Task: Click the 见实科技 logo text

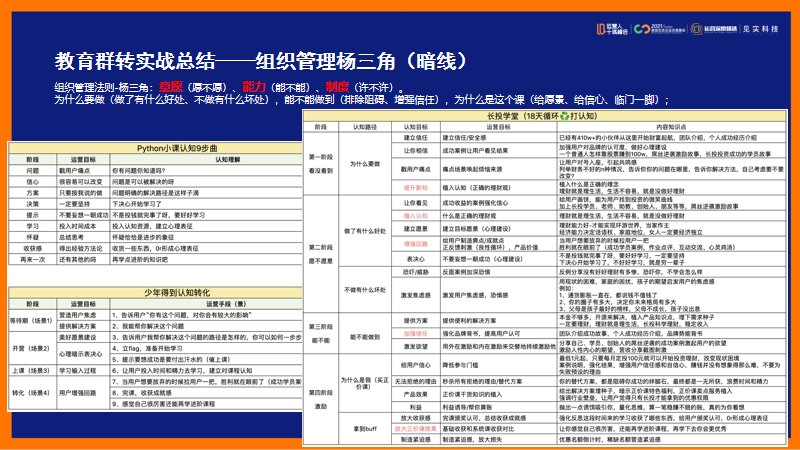Action: coord(760,29)
